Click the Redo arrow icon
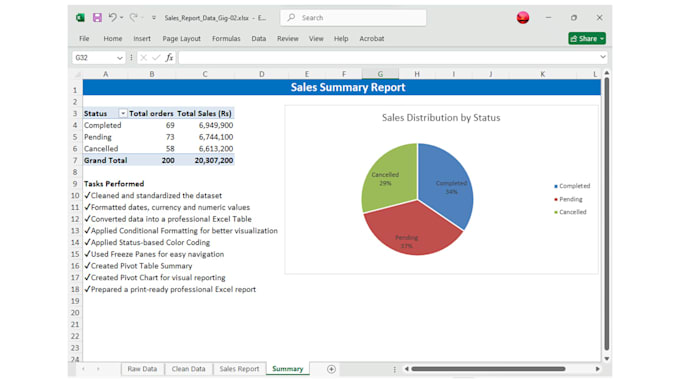The image size is (680, 383). [x=134, y=17]
